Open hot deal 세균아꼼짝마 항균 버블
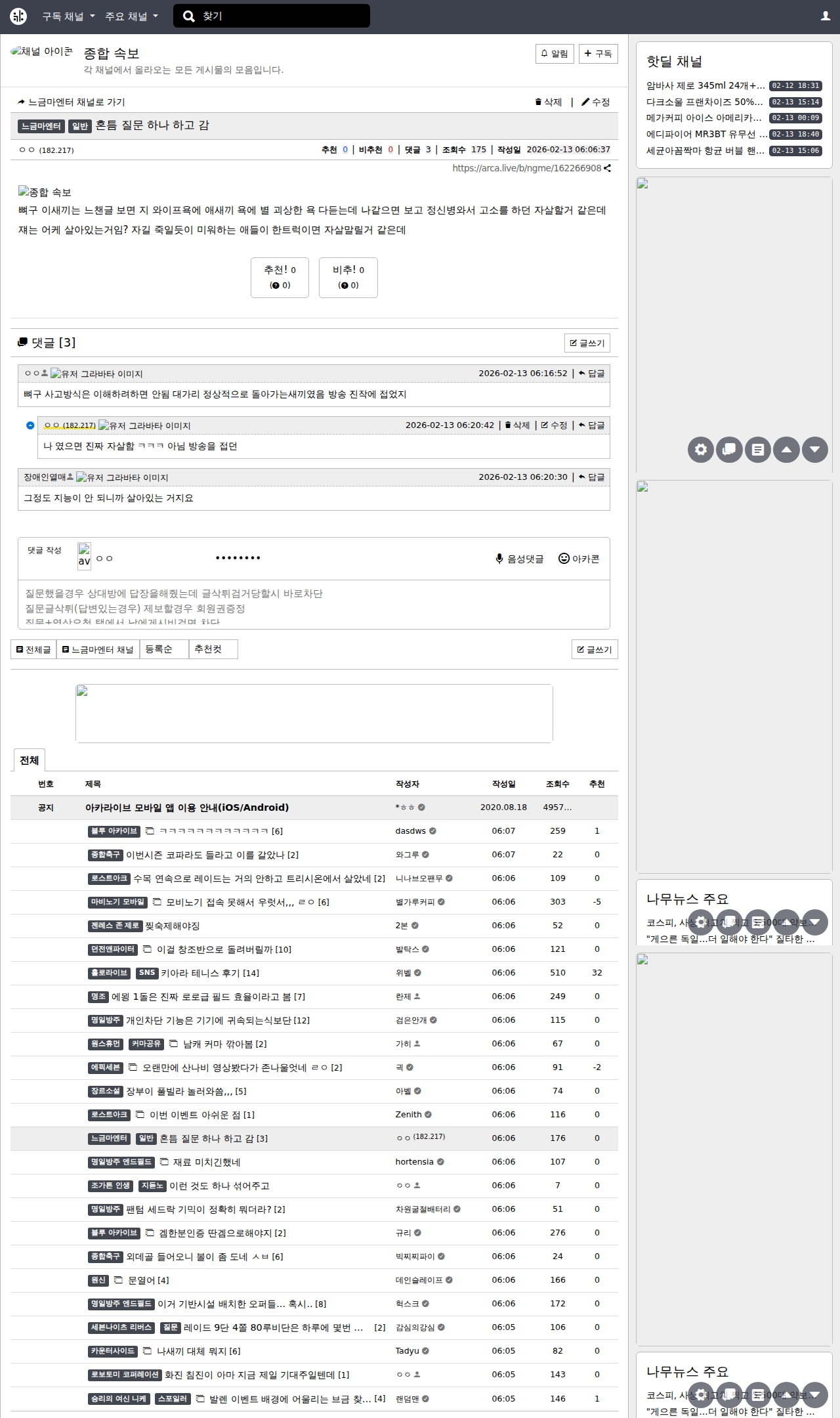The width and height of the screenshot is (840, 1418). click(x=705, y=150)
